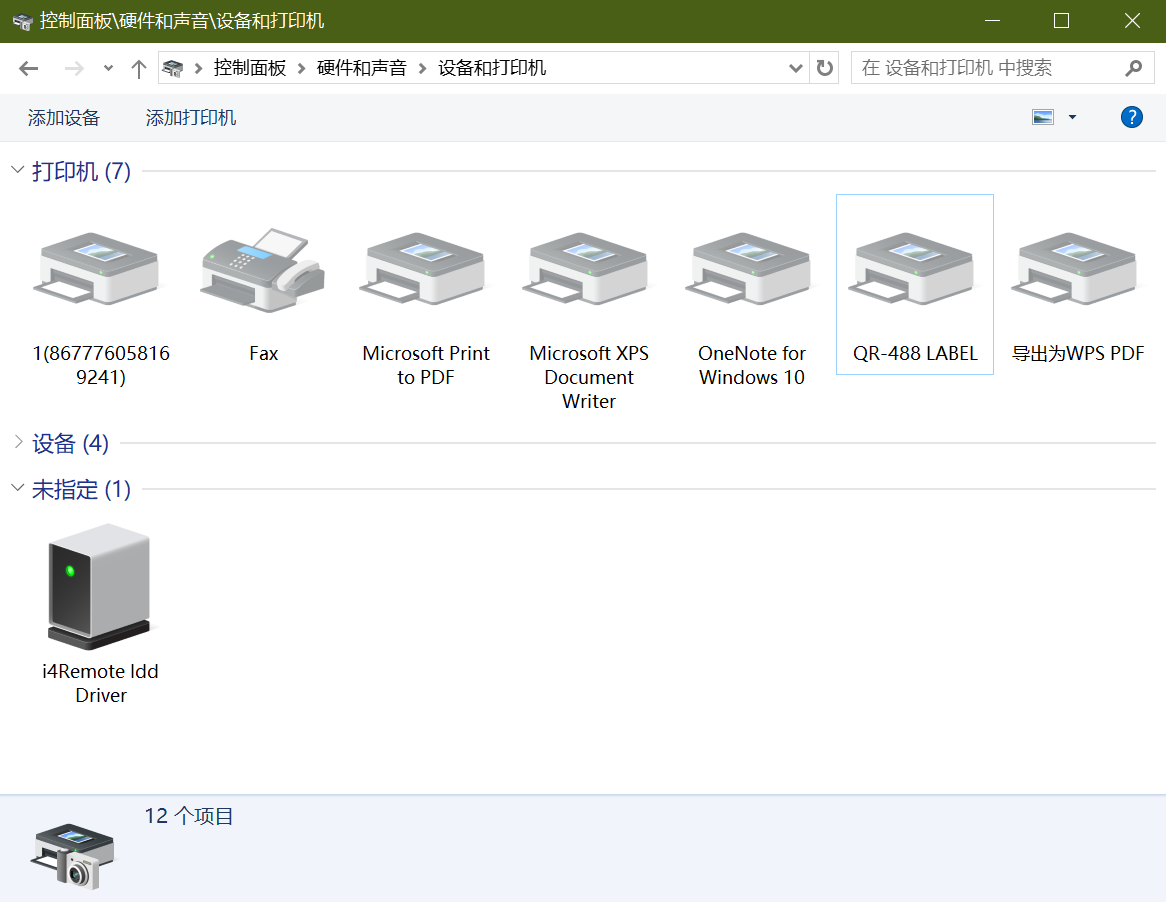The height and width of the screenshot is (902, 1166).
Task: Close the 设备和打印机 window
Action: click(1132, 21)
